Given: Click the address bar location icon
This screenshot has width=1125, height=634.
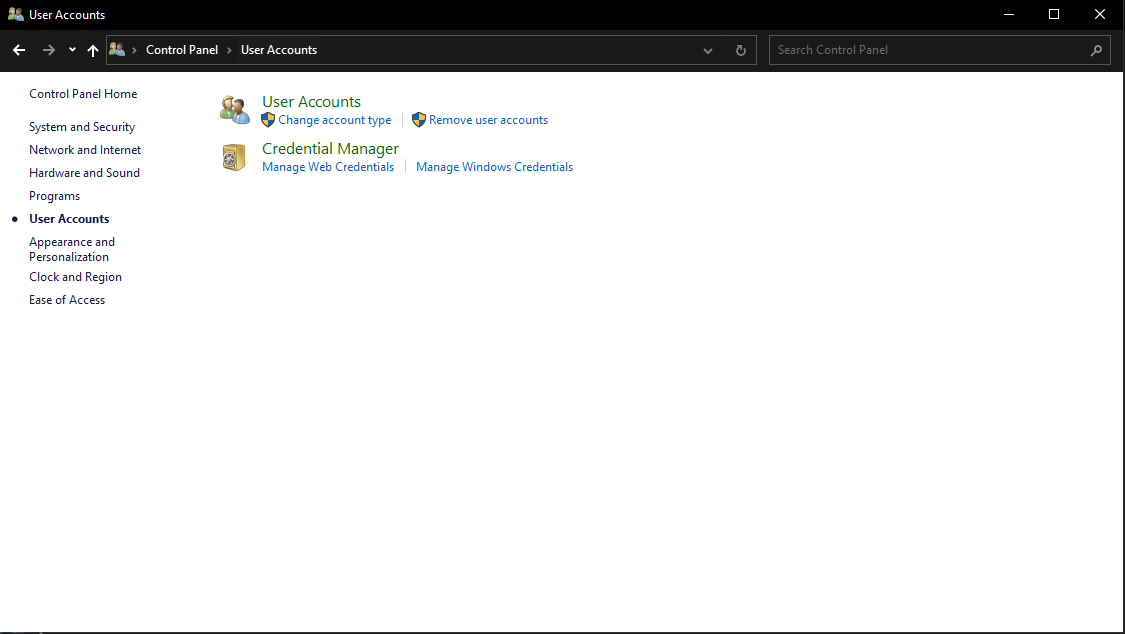Looking at the screenshot, I should tap(117, 49).
